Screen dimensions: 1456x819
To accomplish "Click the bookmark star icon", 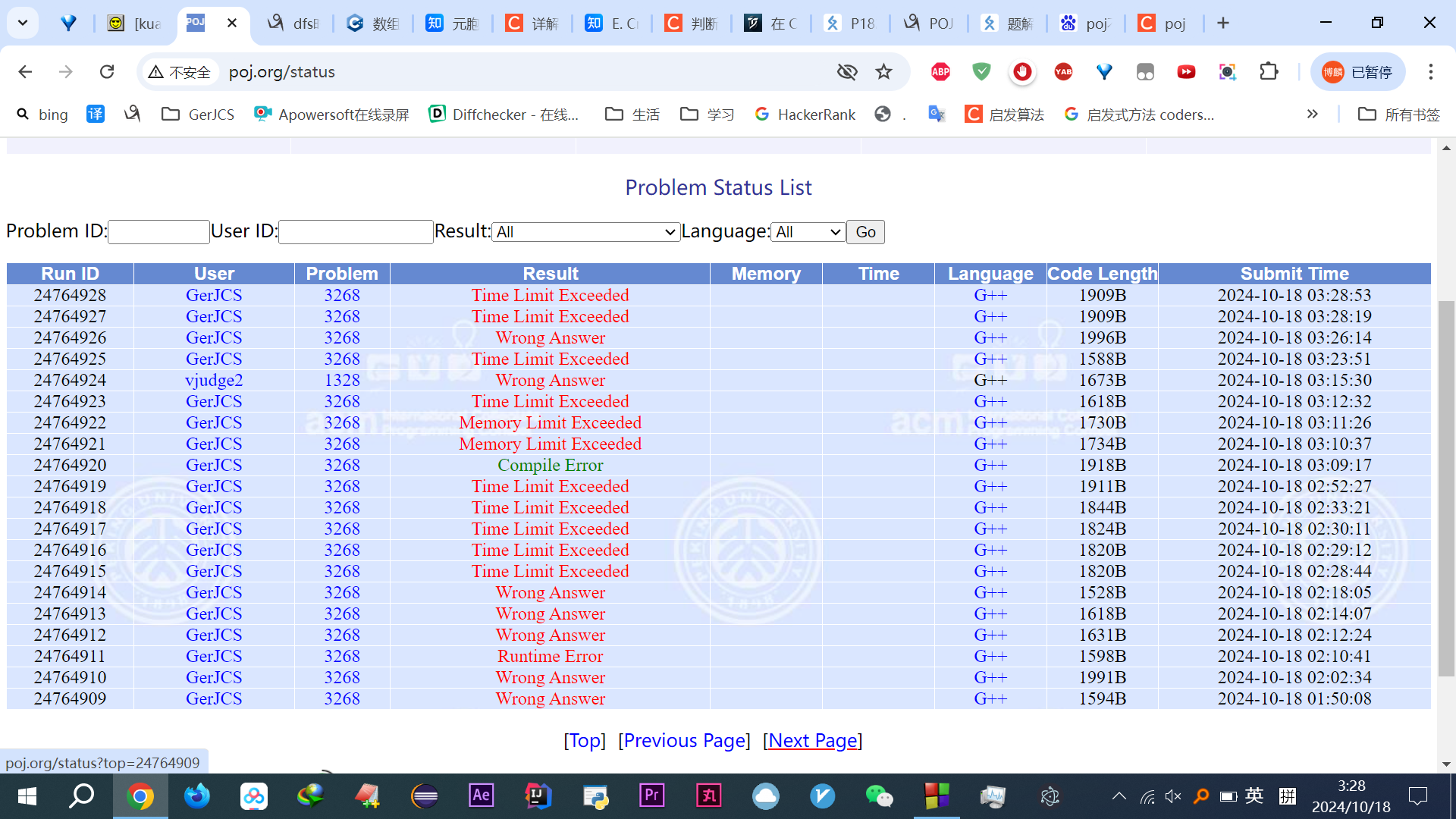I will [x=883, y=72].
